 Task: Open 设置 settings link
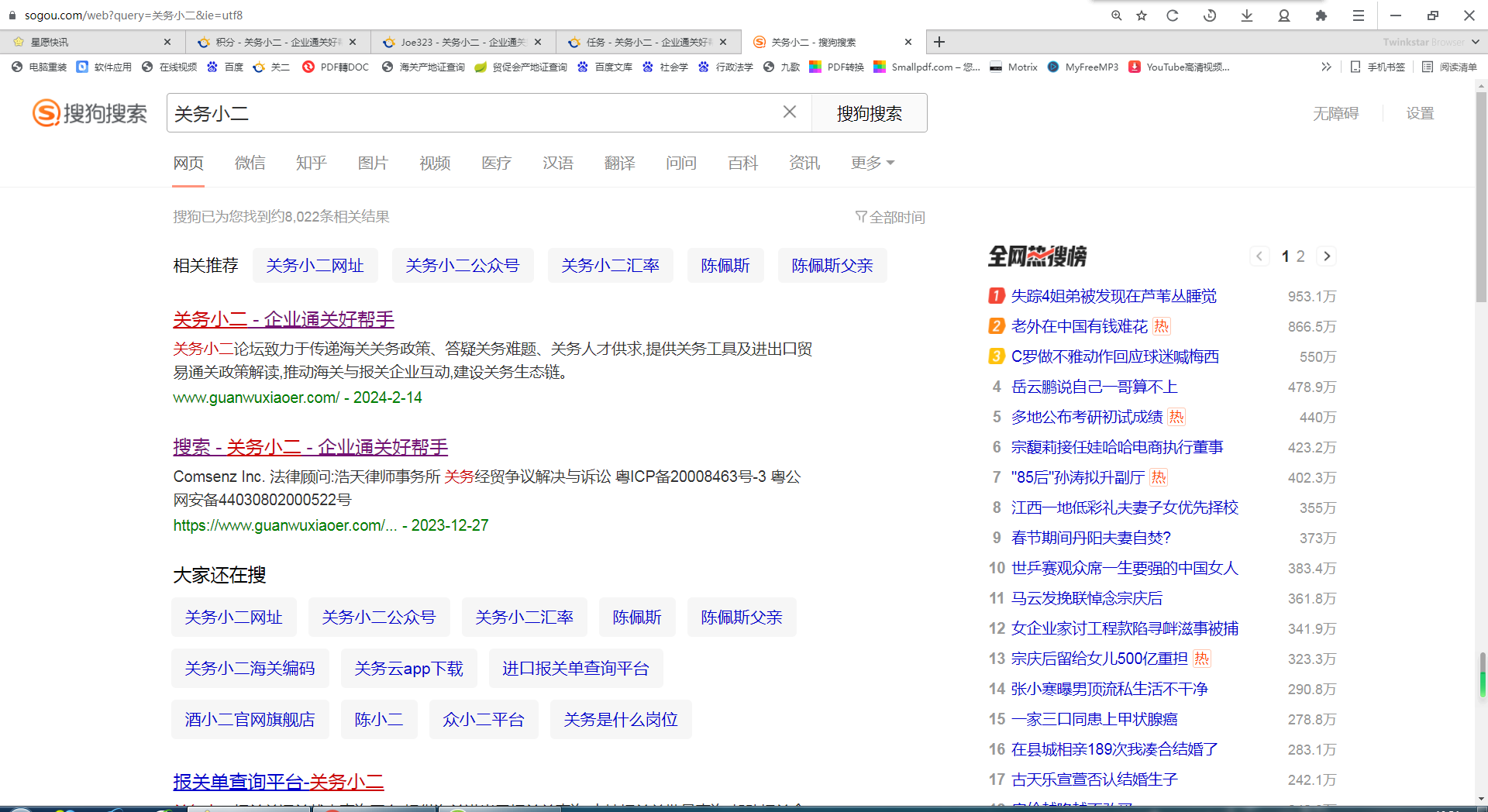[1420, 114]
